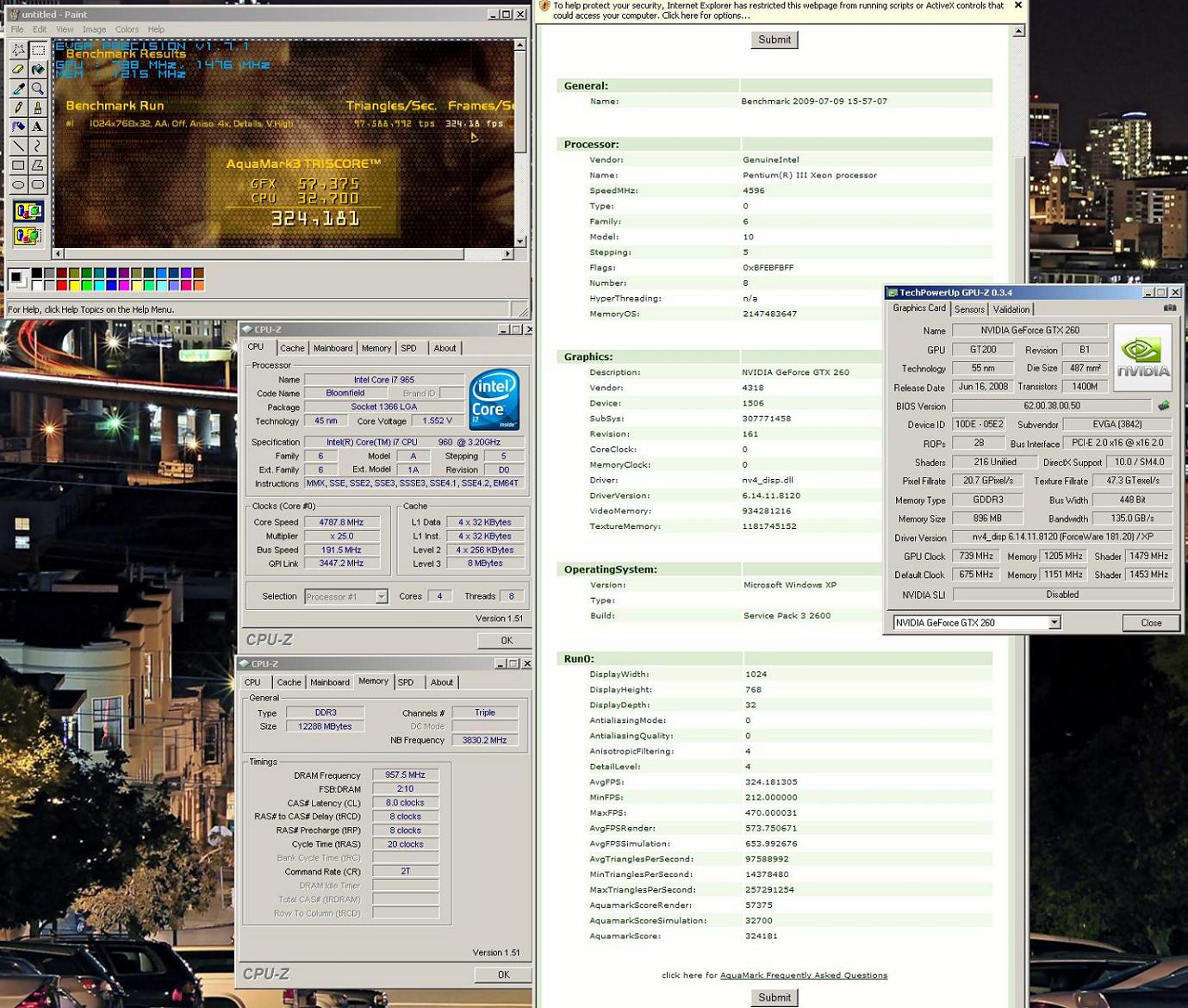Select the rectangular Select tool in Paint
The height and width of the screenshot is (1008, 1188).
point(38,50)
